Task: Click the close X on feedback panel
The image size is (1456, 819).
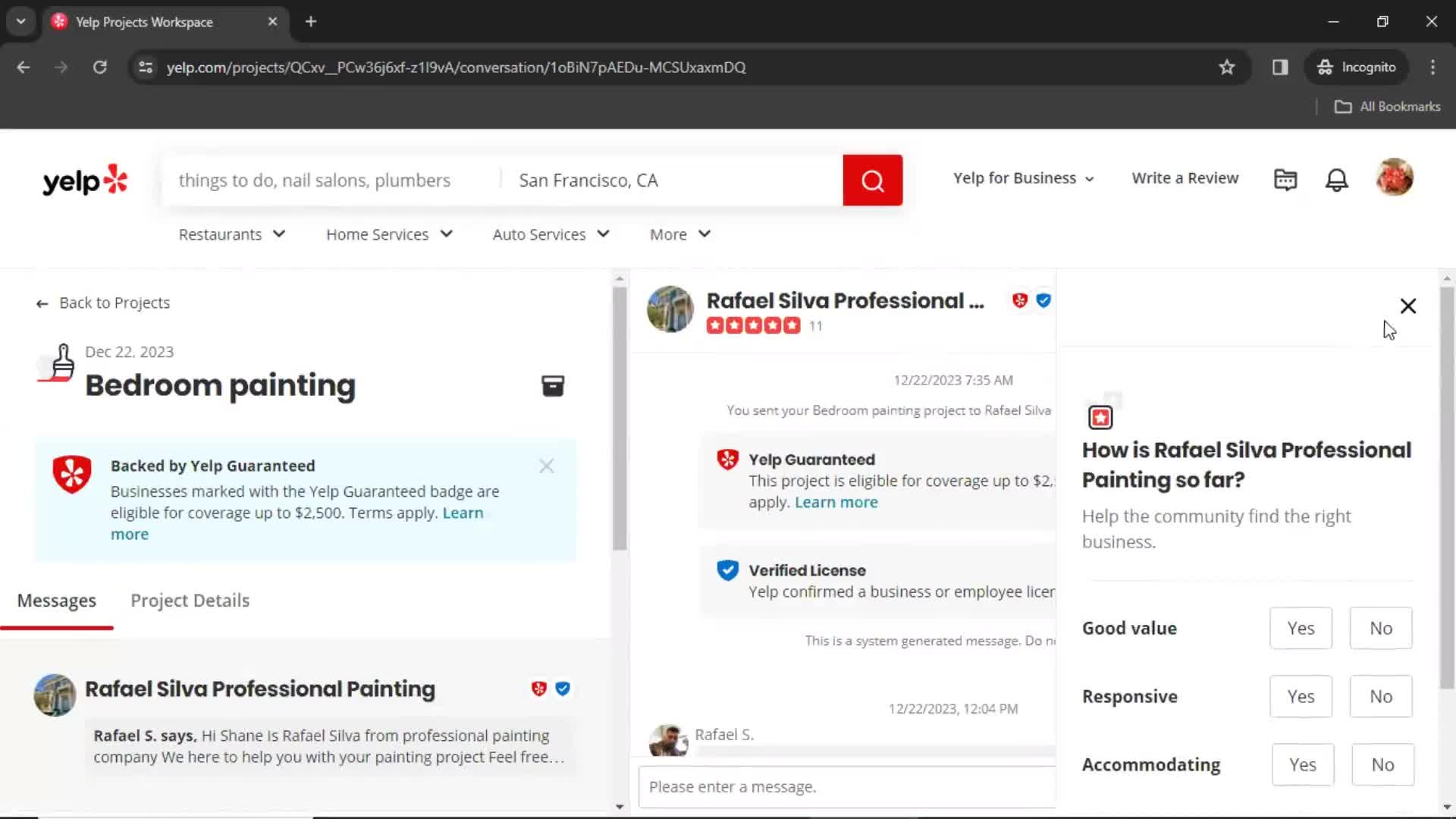Action: point(1407,305)
